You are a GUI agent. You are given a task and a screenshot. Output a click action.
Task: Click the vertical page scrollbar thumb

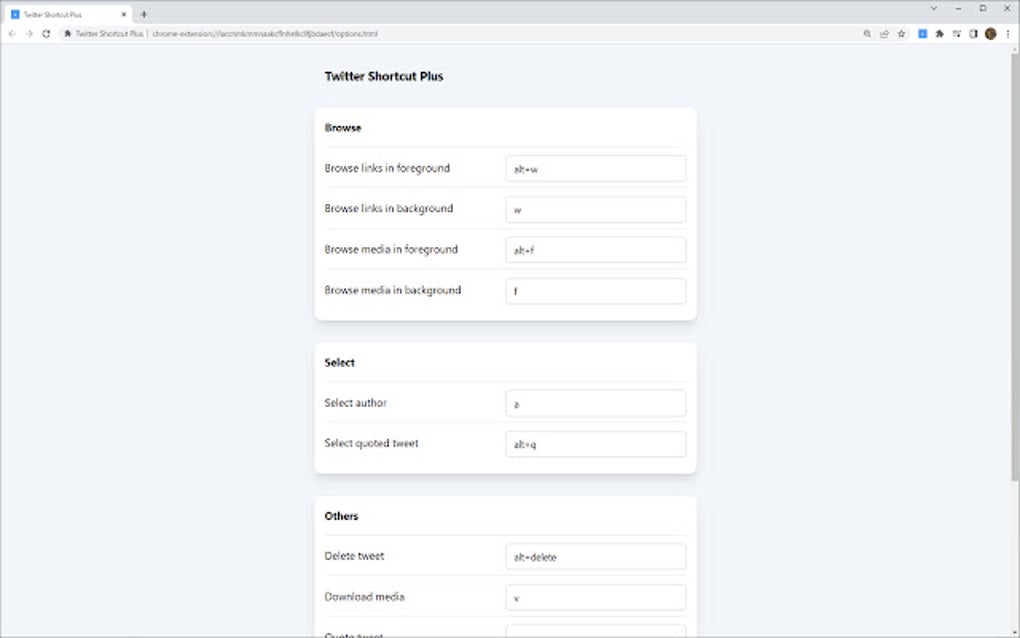[1015, 267]
